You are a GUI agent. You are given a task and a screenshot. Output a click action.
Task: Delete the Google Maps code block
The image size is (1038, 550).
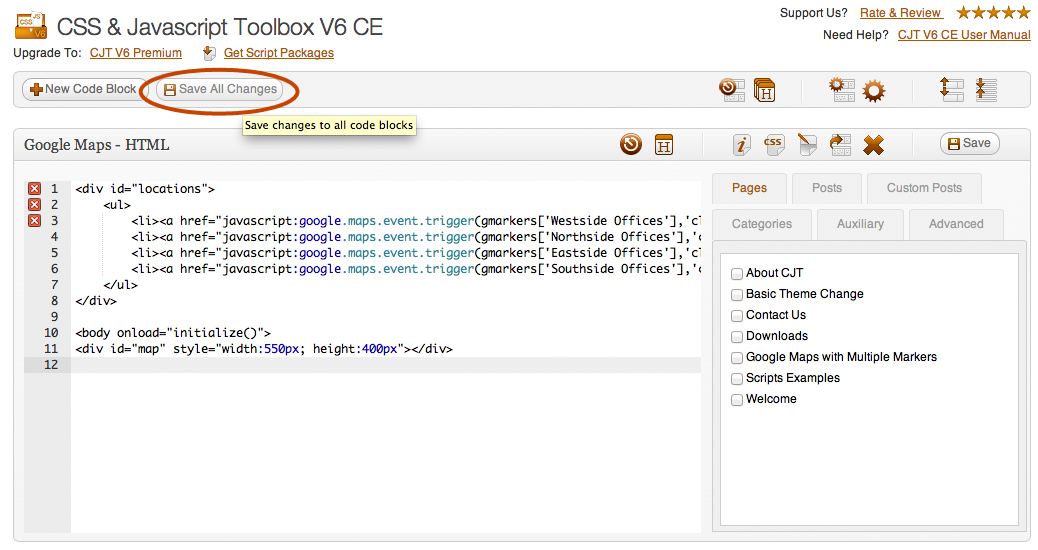pos(873,145)
